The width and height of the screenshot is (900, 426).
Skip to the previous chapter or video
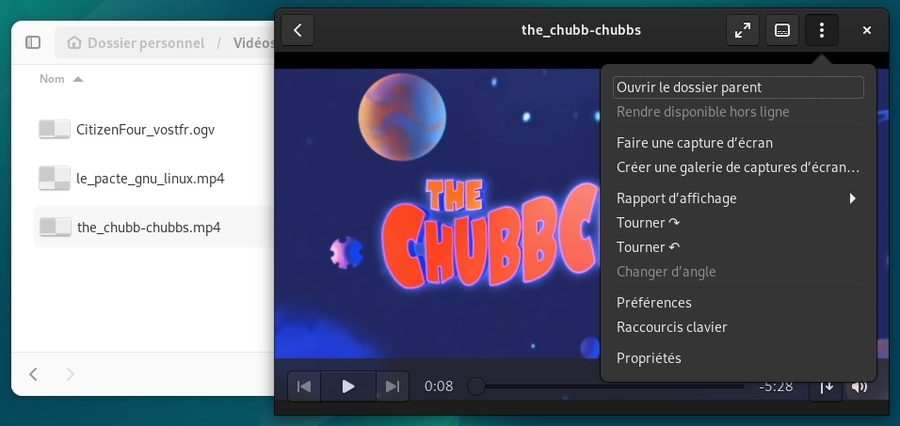[304, 387]
